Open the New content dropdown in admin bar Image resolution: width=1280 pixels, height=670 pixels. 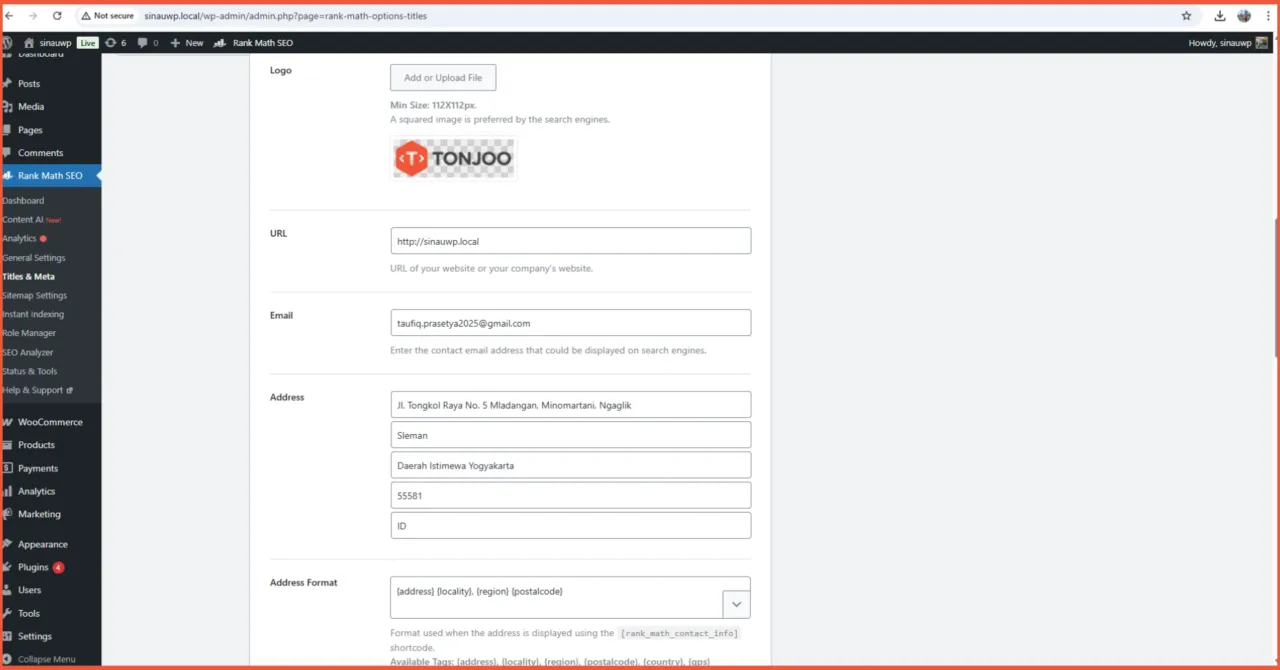click(187, 43)
